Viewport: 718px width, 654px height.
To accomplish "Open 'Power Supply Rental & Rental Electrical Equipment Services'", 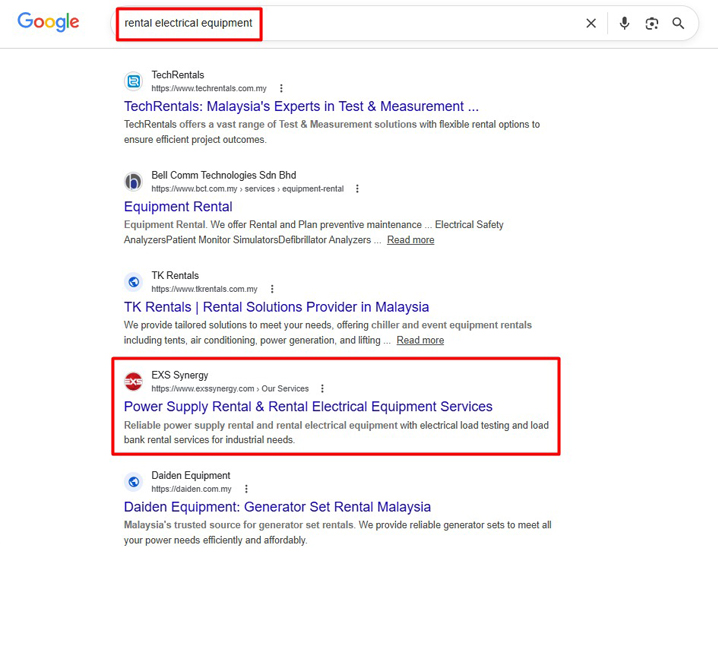I will (x=308, y=407).
